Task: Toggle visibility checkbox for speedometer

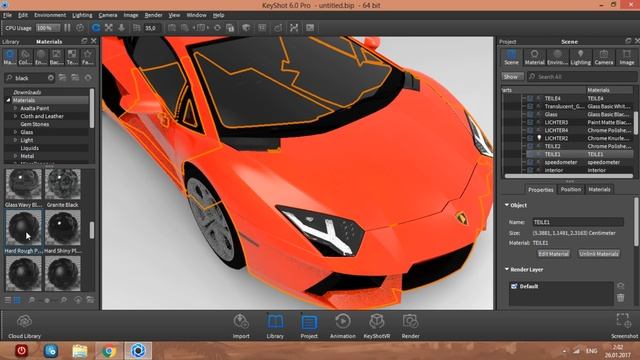Action: [x=530, y=162]
